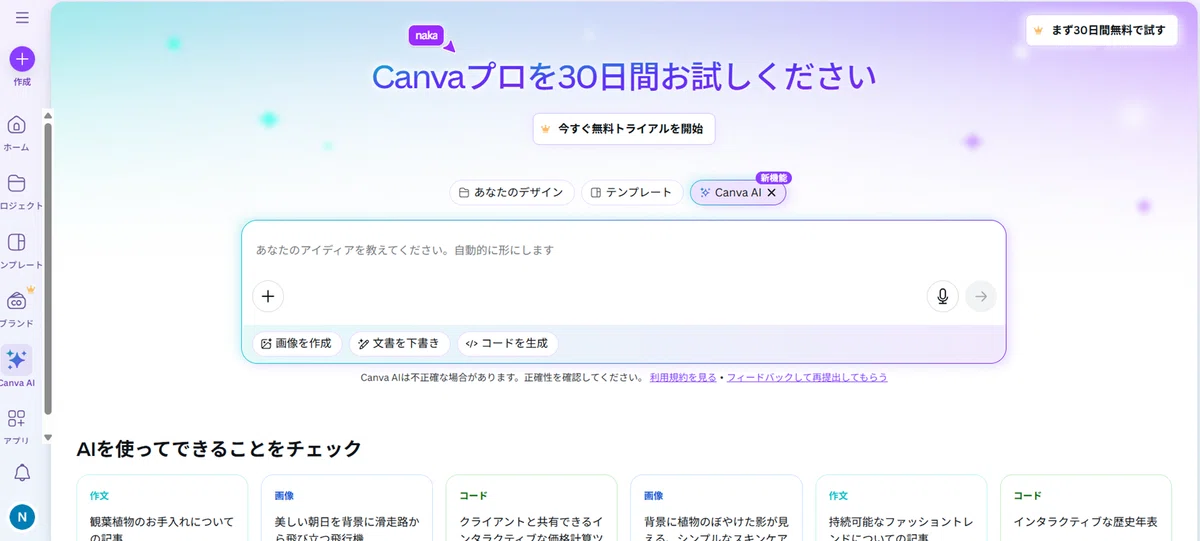Select Canva AI in sidebar
1200x541 pixels.
(16, 367)
